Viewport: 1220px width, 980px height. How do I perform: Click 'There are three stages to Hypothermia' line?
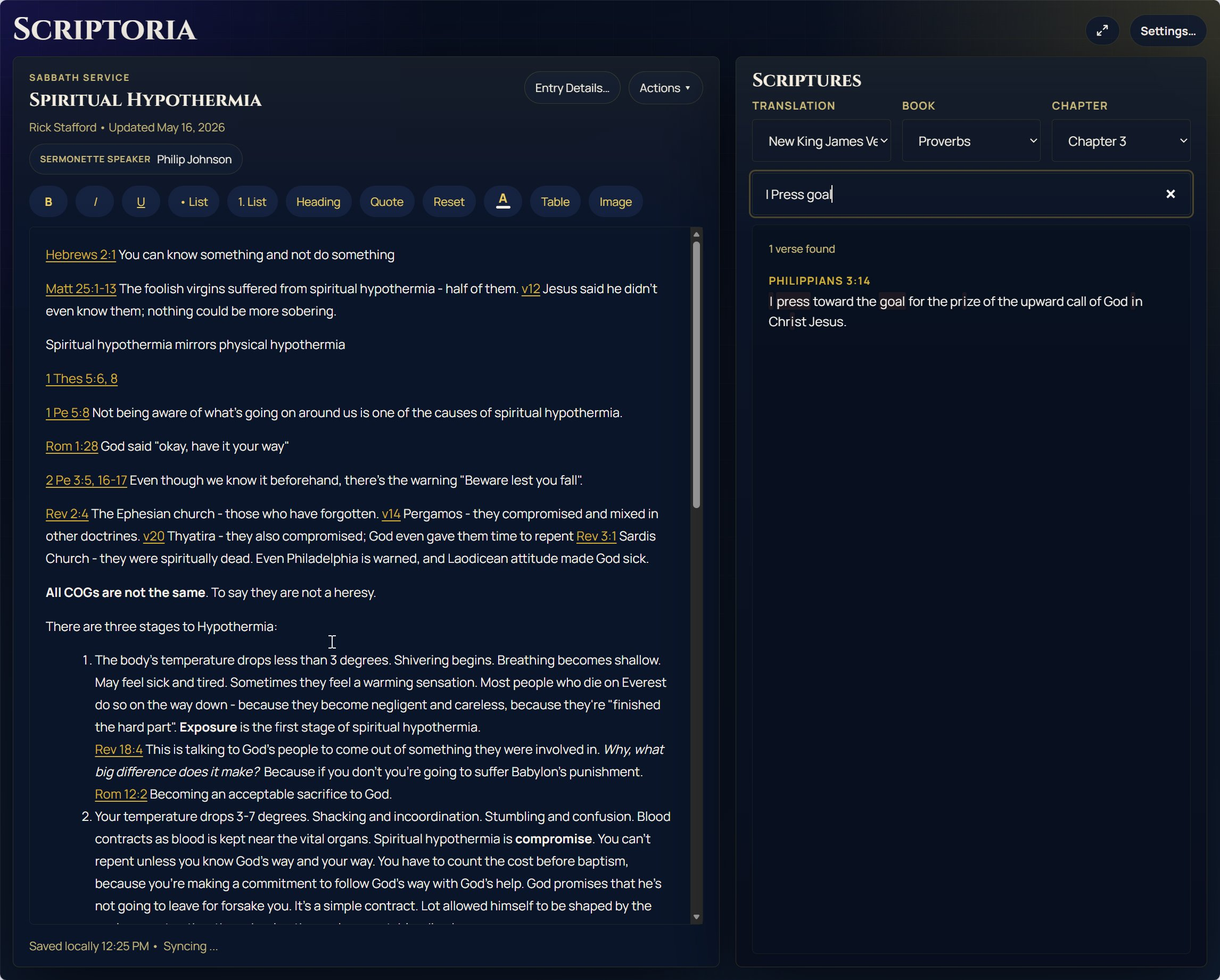(161, 626)
